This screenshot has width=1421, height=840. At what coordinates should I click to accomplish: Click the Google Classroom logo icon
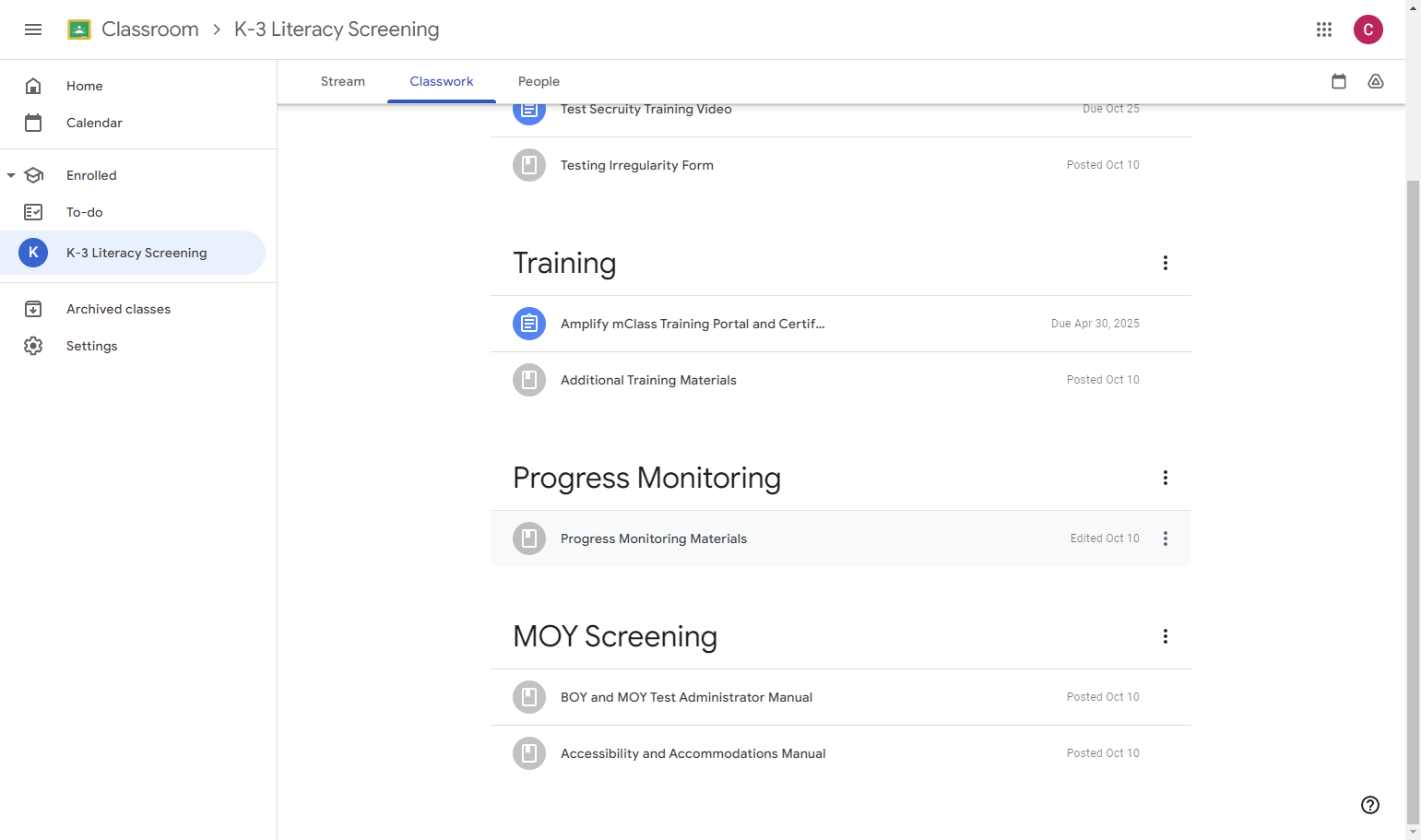[x=79, y=30]
